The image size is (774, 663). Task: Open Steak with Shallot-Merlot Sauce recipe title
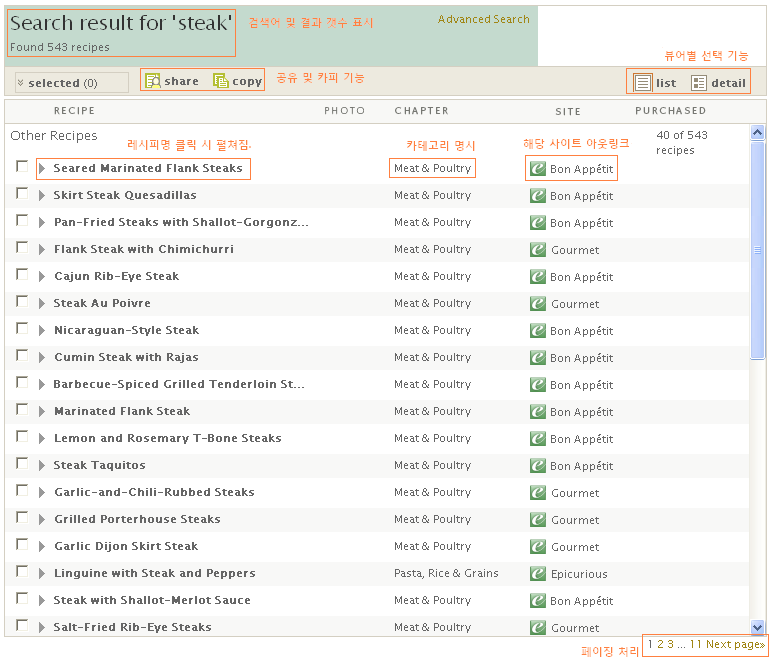(152, 600)
